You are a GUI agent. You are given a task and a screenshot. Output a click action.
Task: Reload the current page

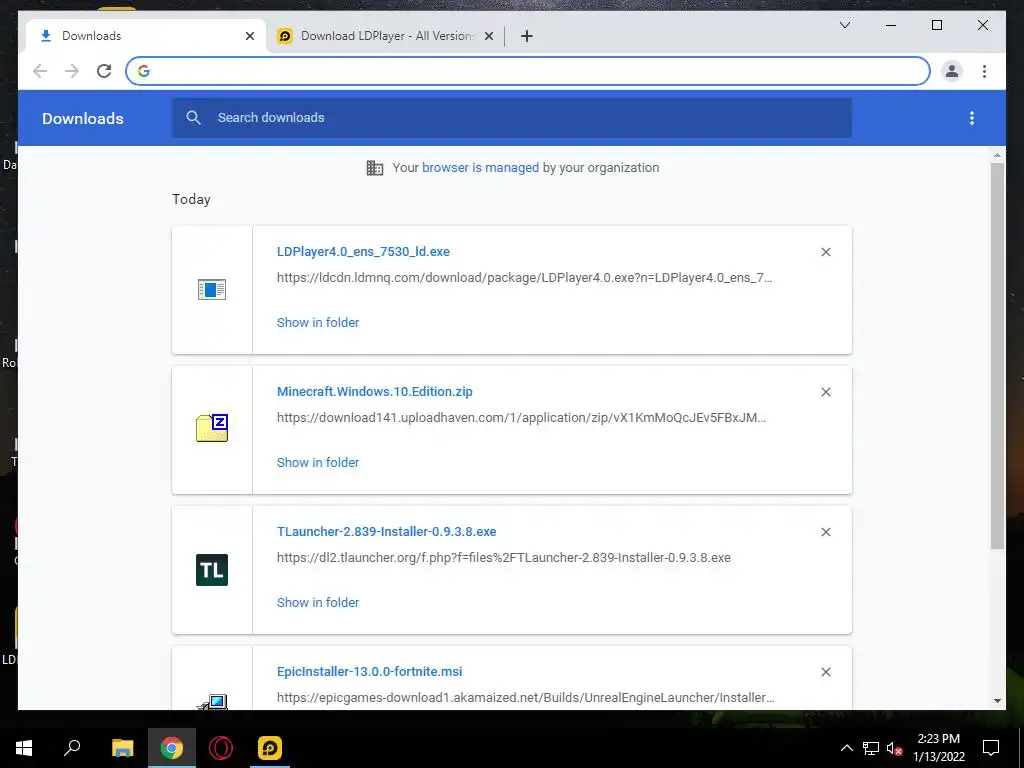[x=104, y=71]
